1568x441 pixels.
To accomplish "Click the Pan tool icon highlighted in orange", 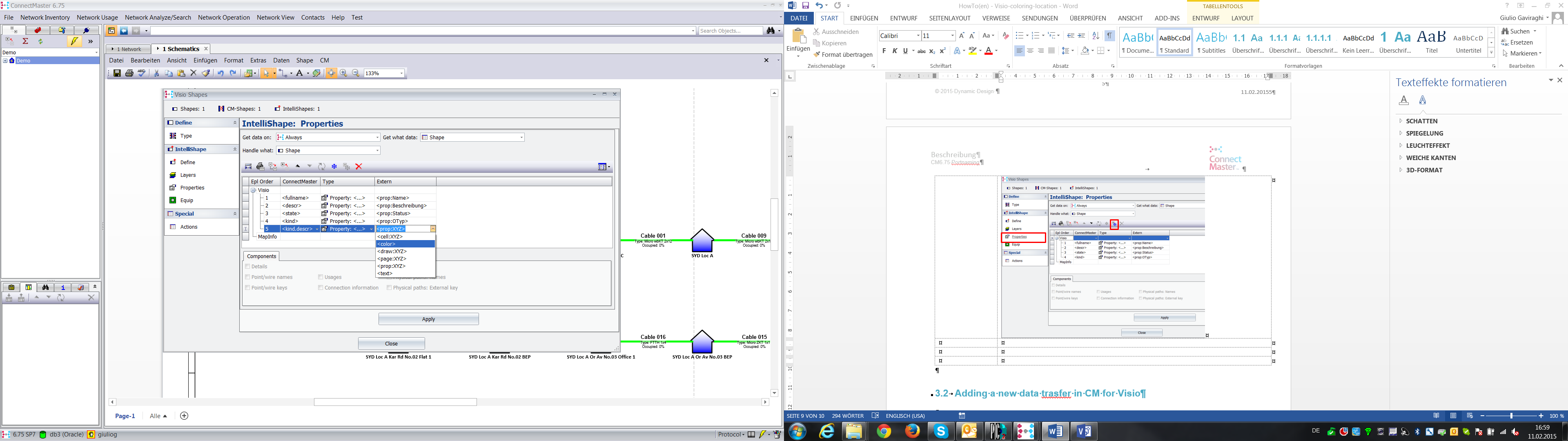I will pyautogui.click(x=331, y=73).
